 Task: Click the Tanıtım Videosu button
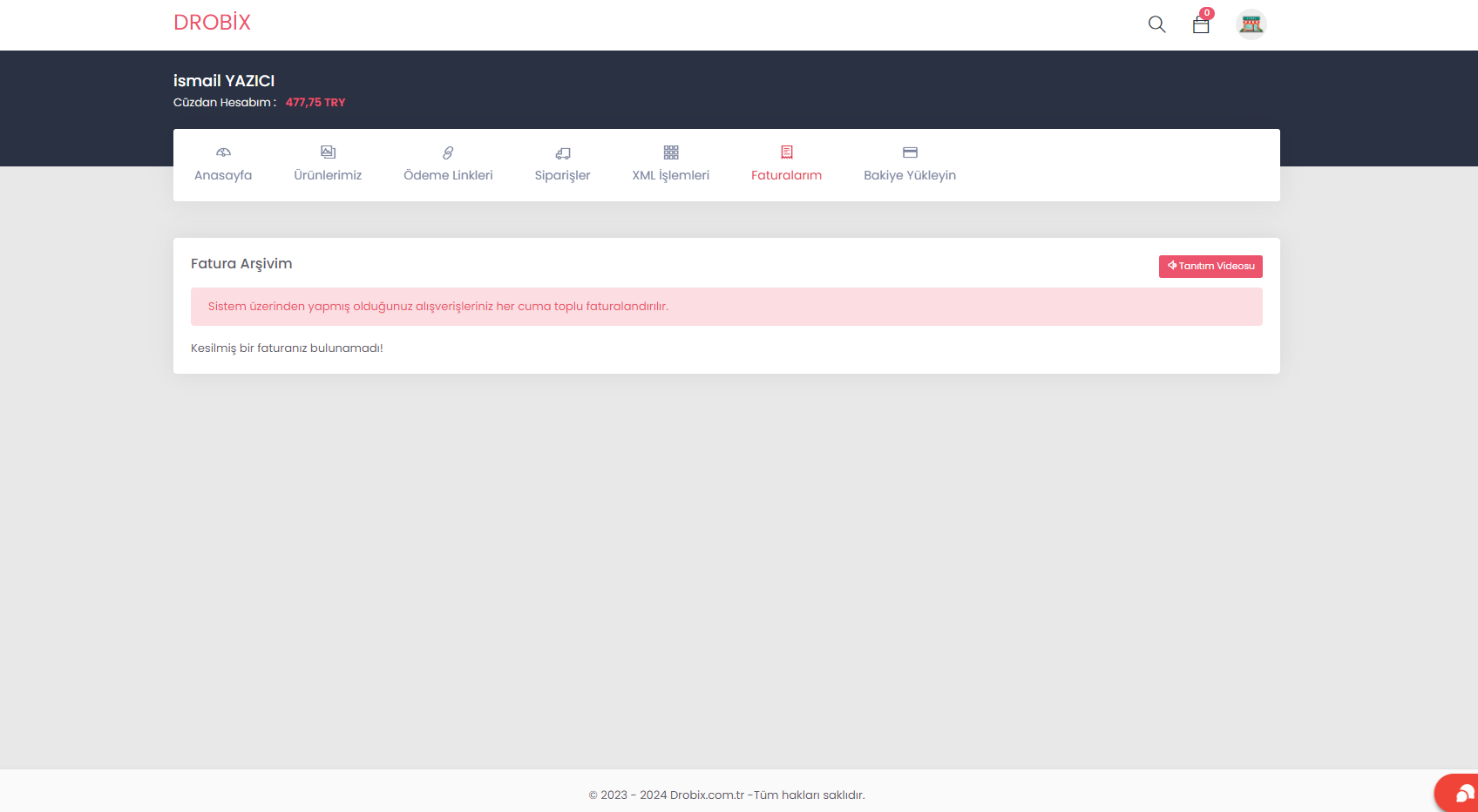point(1210,266)
